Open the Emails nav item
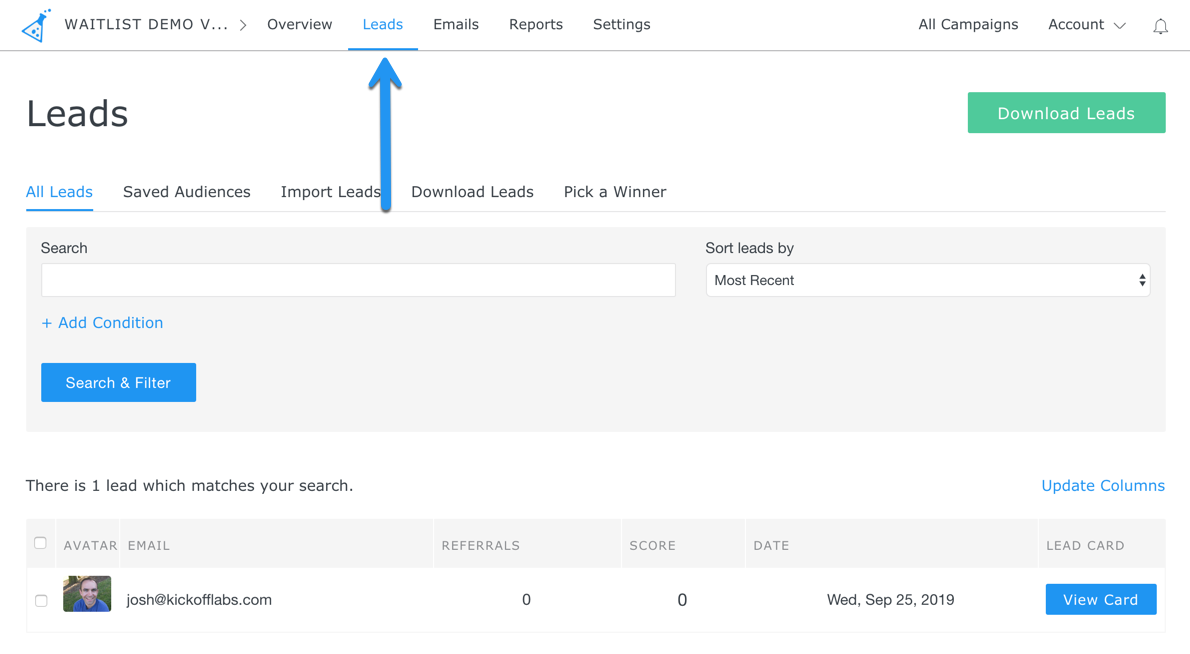Viewport: 1190px width, 654px height. click(455, 25)
